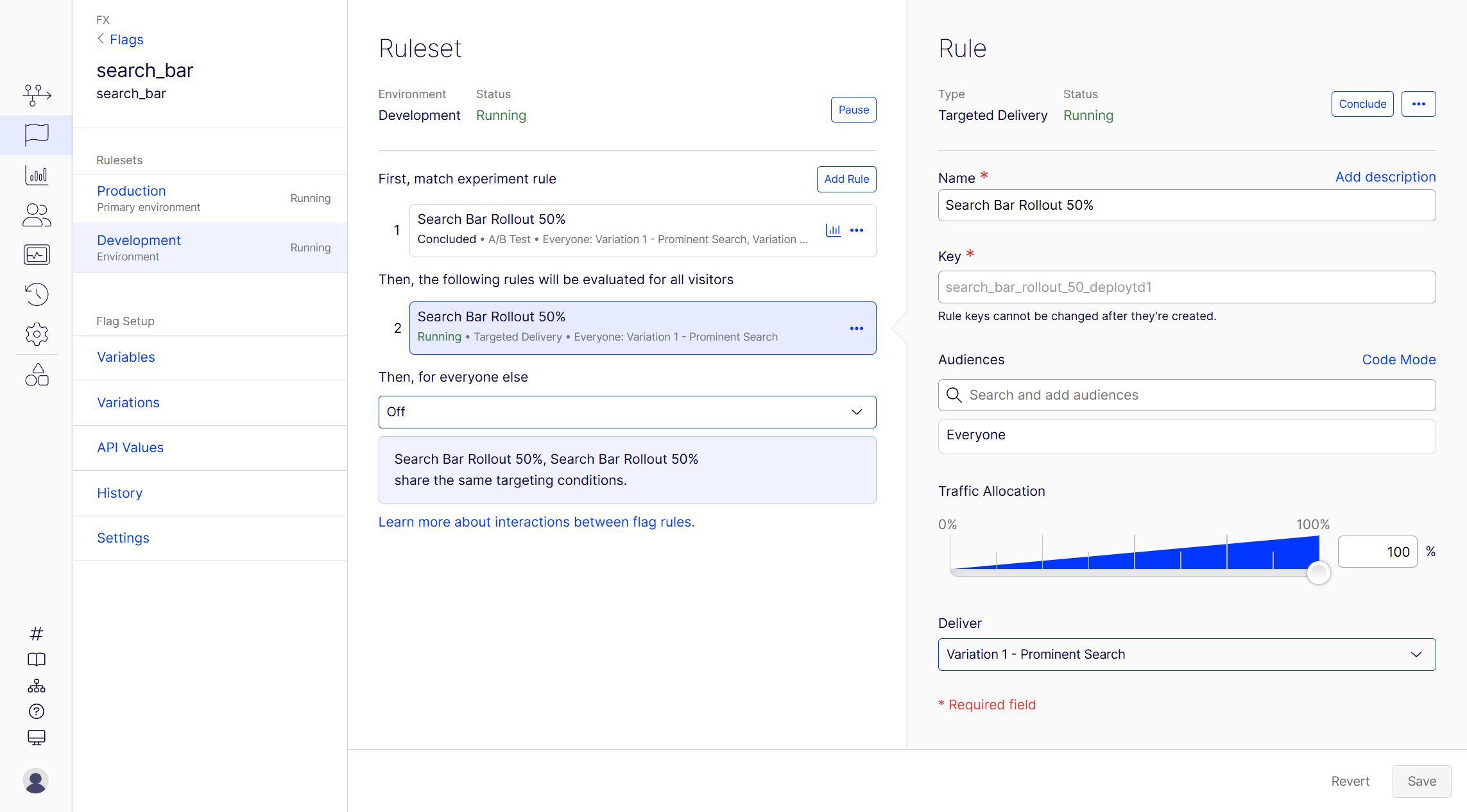The image size is (1467, 812).
Task: Click the user profile avatar
Action: click(x=35, y=781)
